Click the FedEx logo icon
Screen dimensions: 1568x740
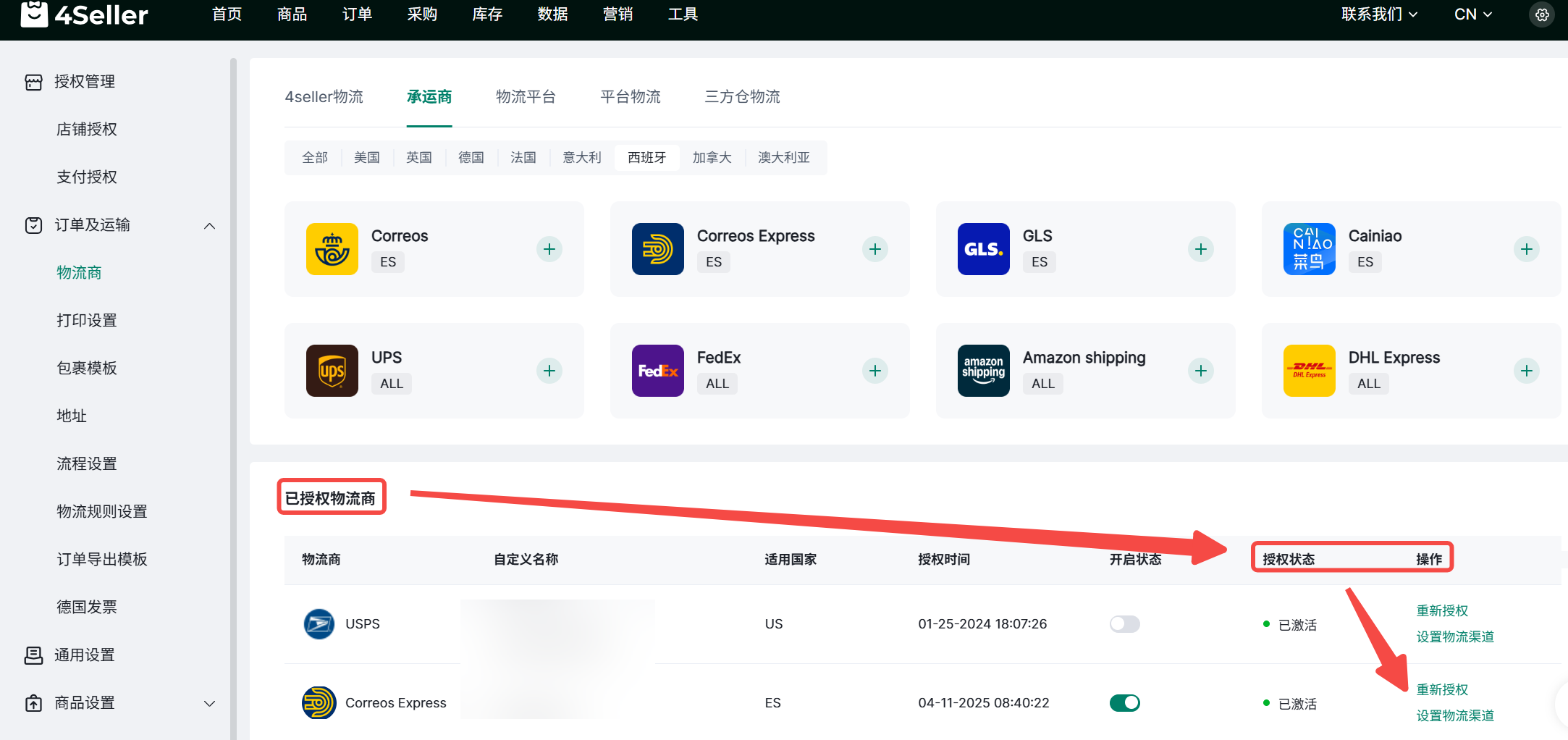coord(657,371)
